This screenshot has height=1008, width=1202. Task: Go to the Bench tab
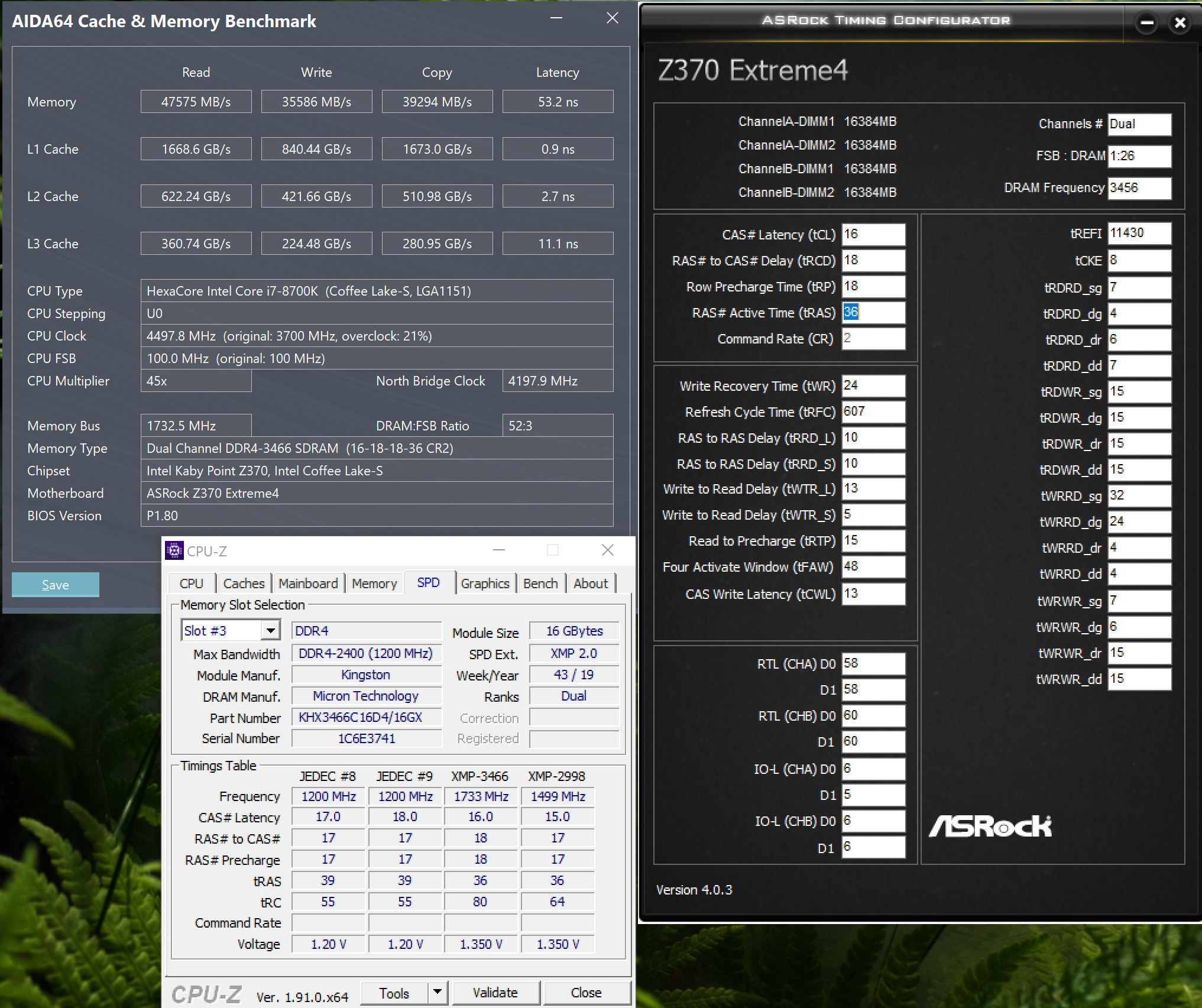pyautogui.click(x=540, y=584)
